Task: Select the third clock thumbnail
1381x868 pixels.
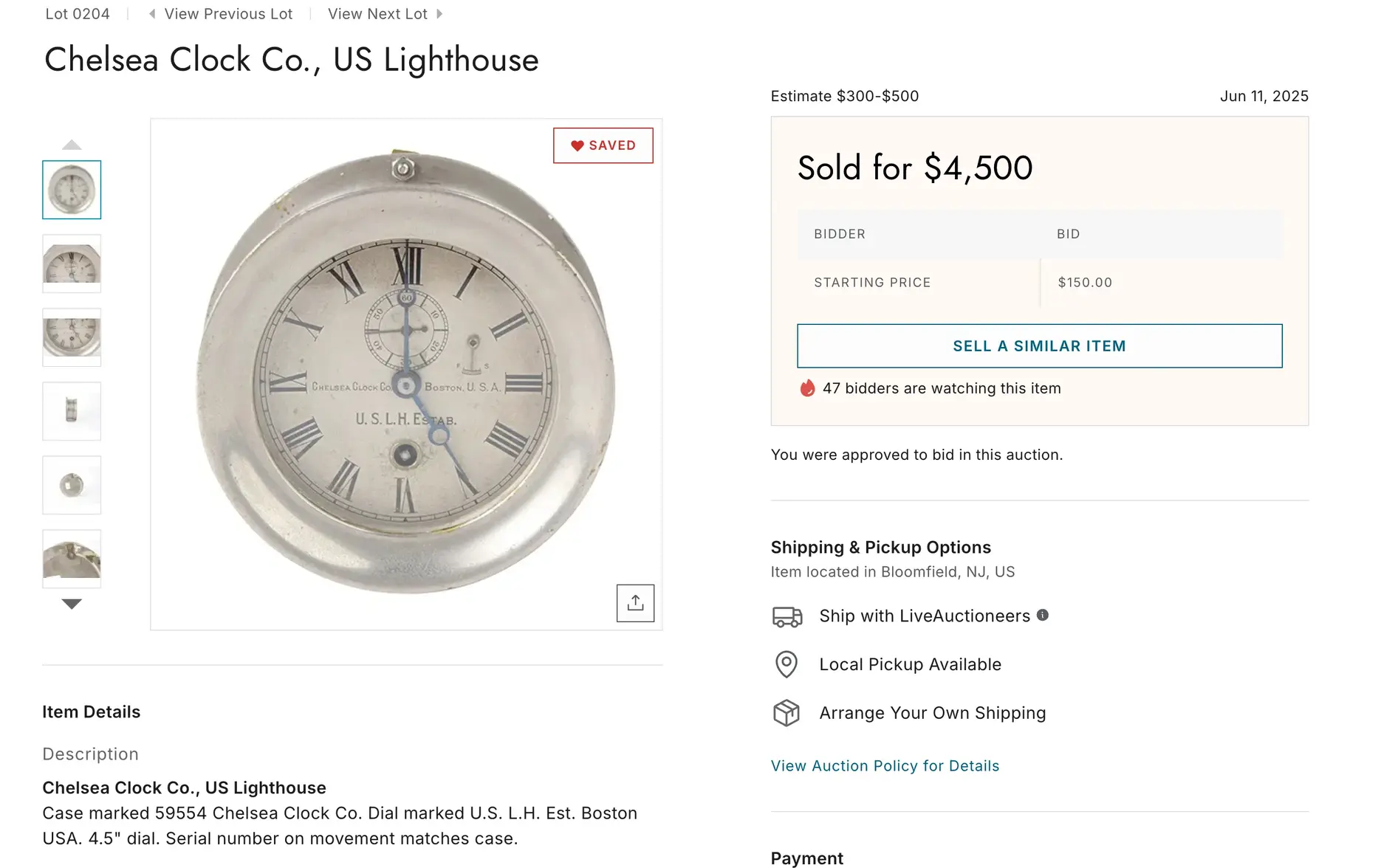Action: pos(72,337)
